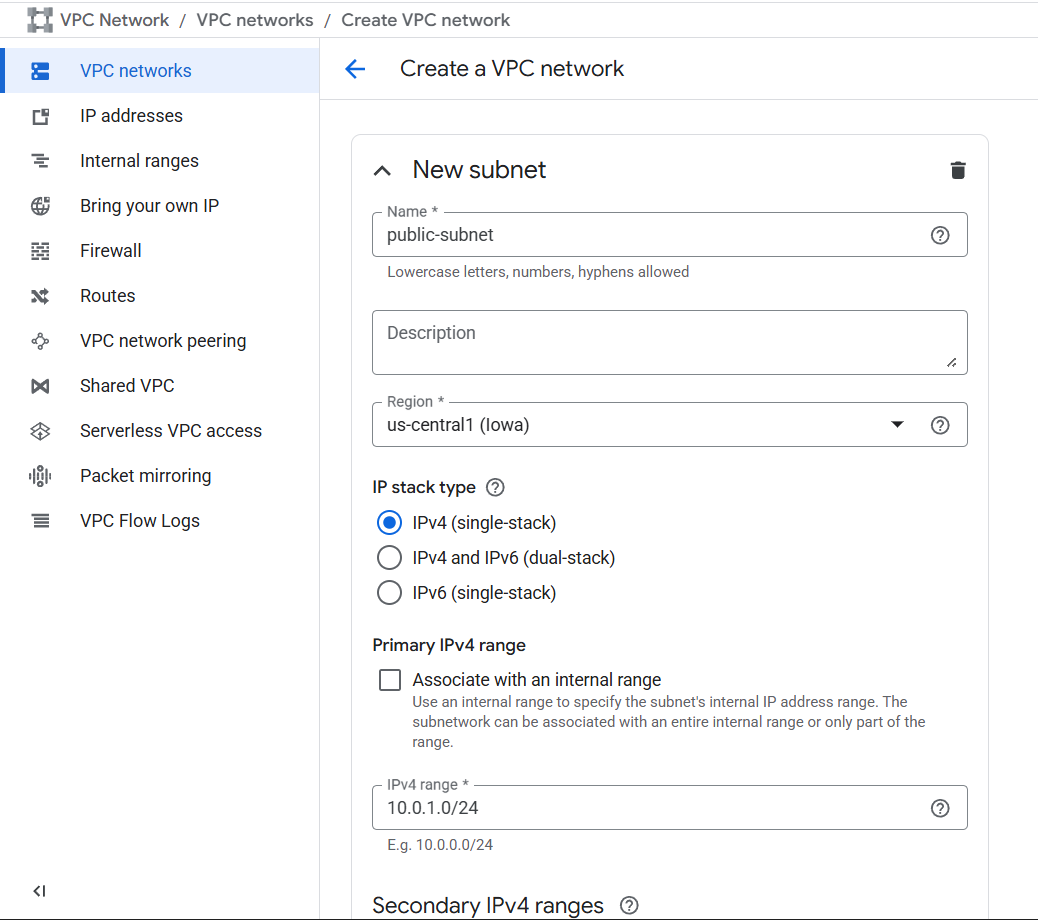Image resolution: width=1038 pixels, height=920 pixels.
Task: Click the help icon beside the Region dropdown
Action: pos(939,425)
